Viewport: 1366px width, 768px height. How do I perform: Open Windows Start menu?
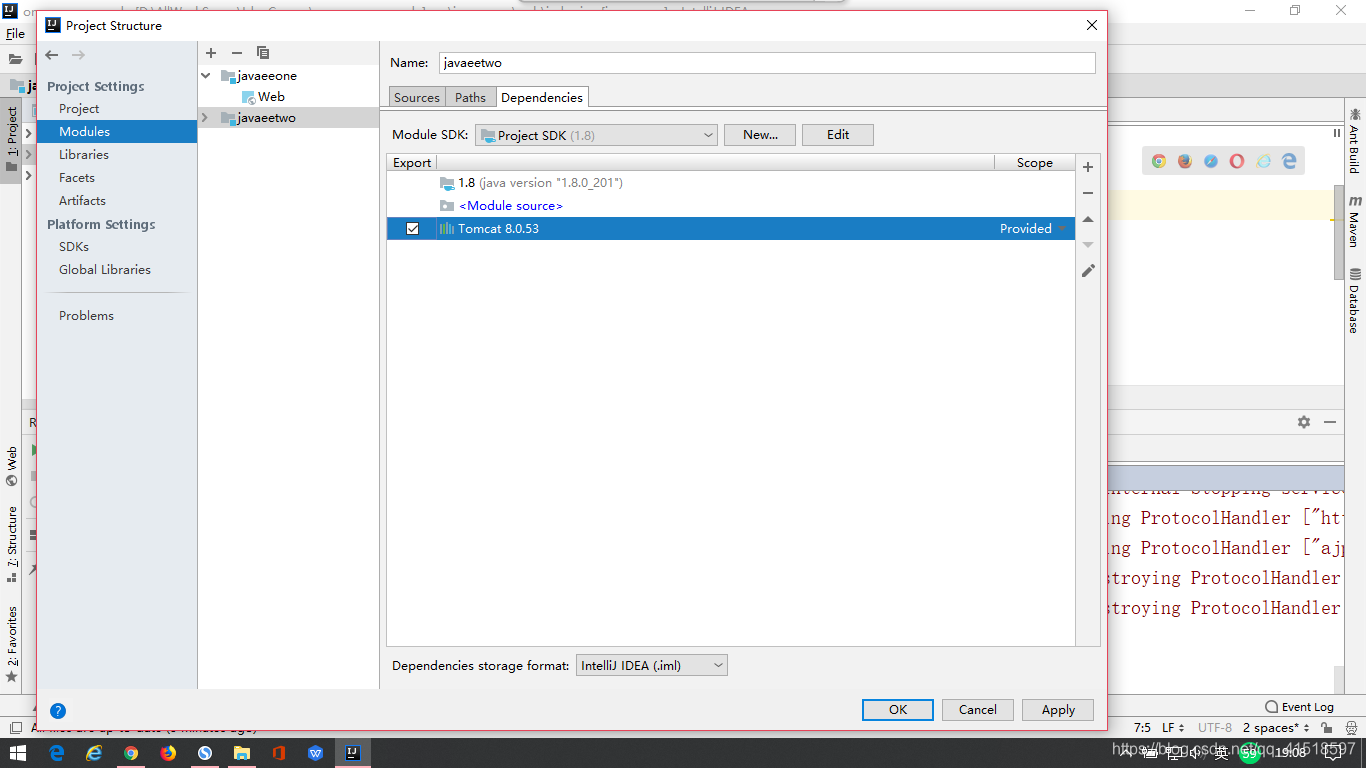coord(18,753)
